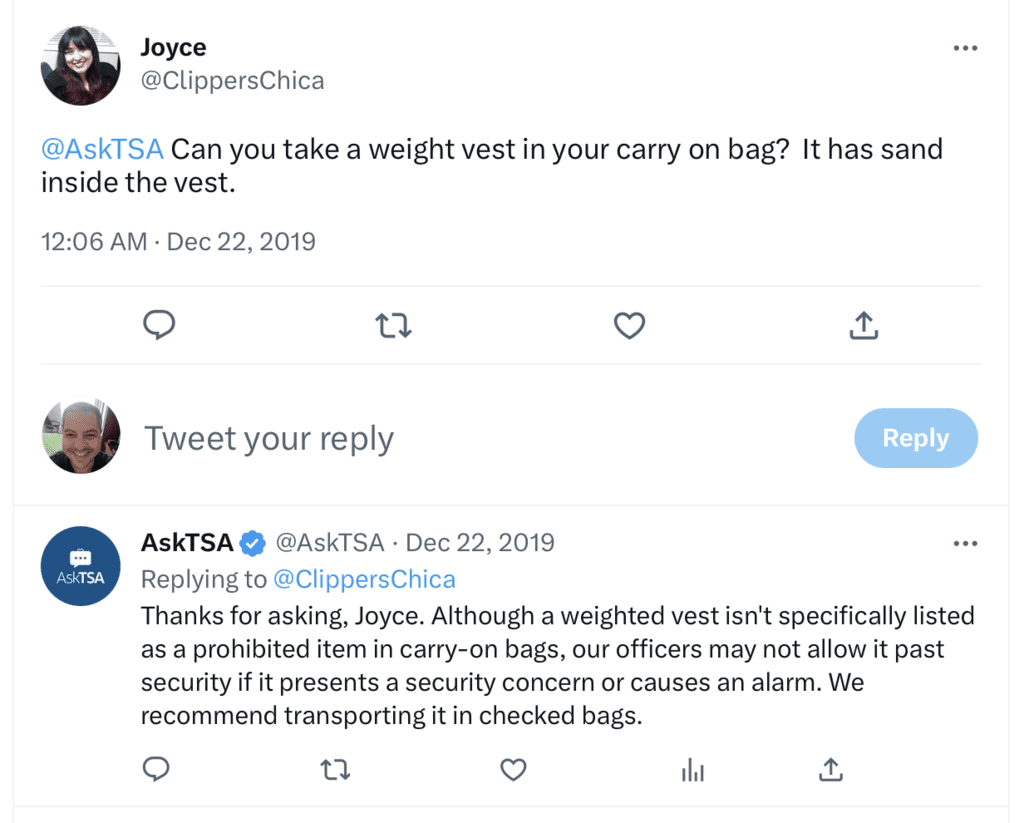The height and width of the screenshot is (823, 1024).
Task: Retweet Joyce's weight vest question
Action: pos(394,325)
